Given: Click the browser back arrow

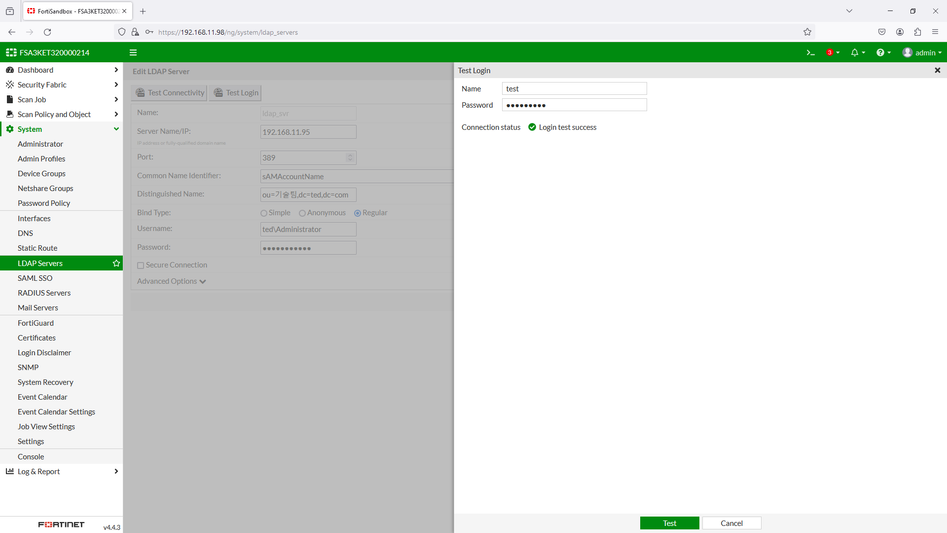Looking at the screenshot, I should tap(12, 32).
